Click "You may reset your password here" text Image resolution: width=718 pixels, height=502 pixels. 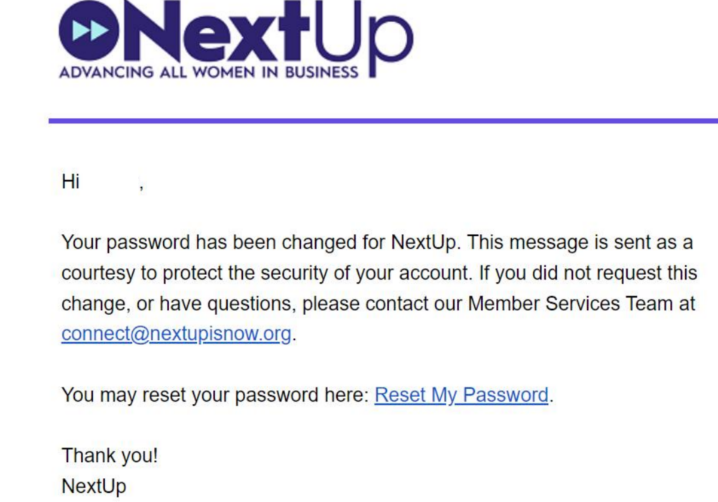(214, 395)
